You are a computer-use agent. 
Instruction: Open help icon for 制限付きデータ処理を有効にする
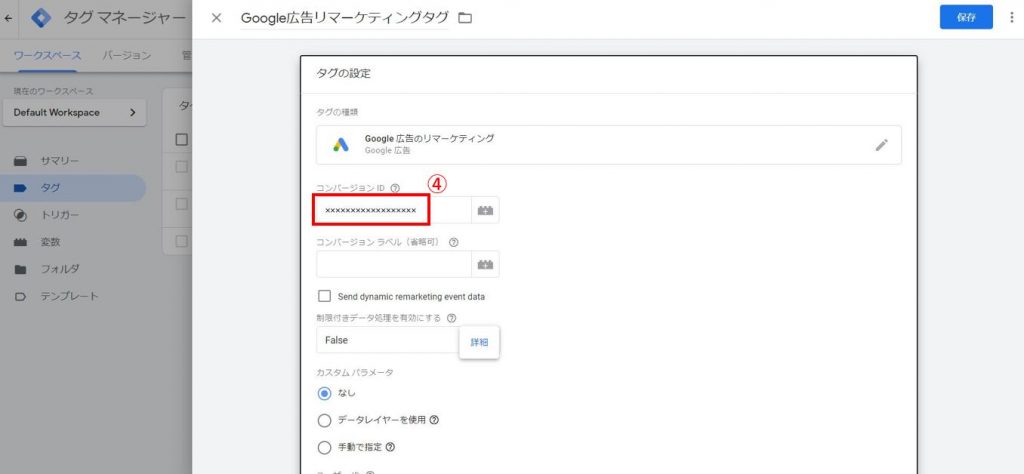click(x=451, y=318)
